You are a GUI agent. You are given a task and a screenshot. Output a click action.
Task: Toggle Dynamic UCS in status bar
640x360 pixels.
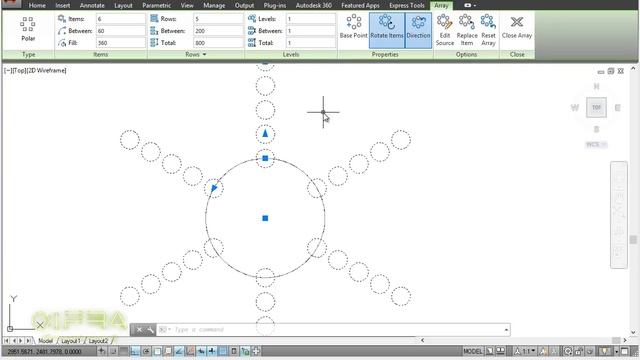(190, 351)
